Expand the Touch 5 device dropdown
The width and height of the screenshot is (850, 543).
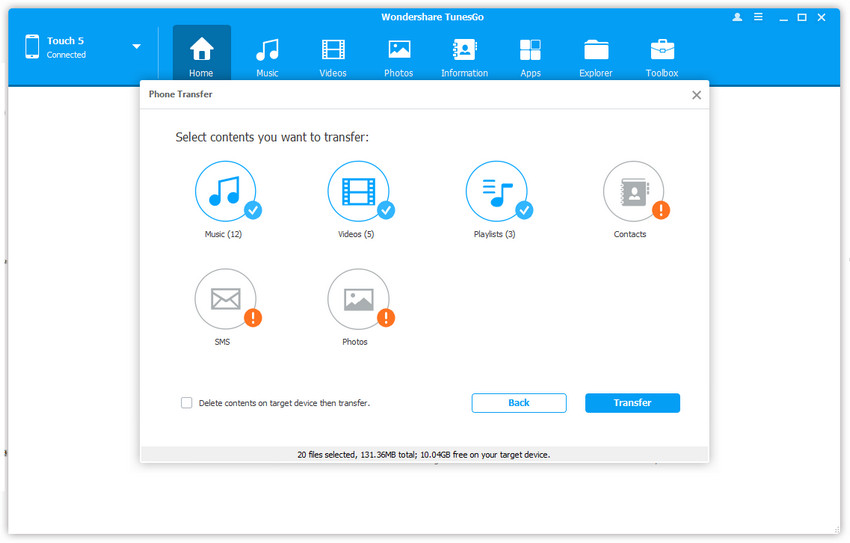136,47
